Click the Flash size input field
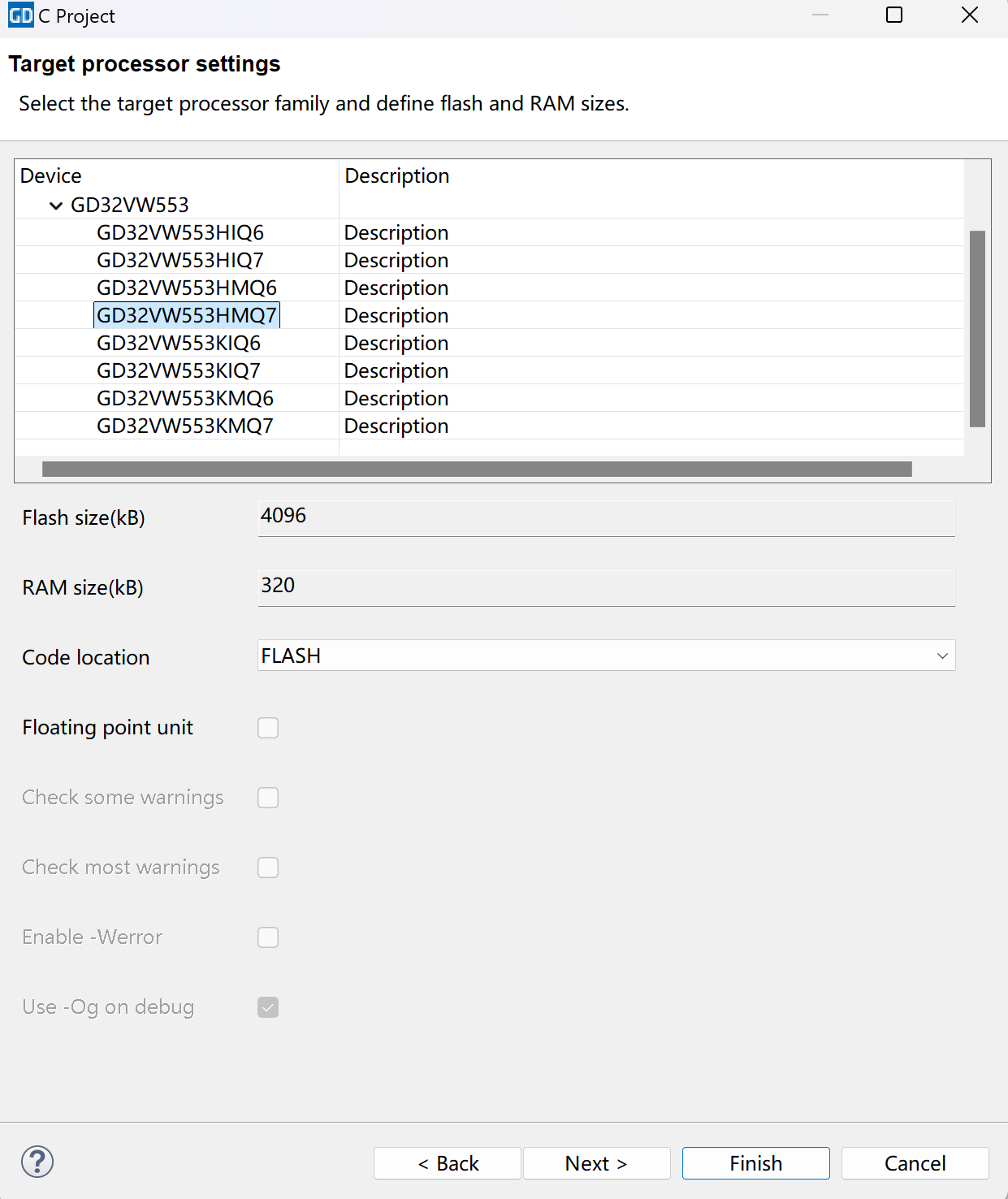This screenshot has width=1008, height=1199. click(x=606, y=517)
